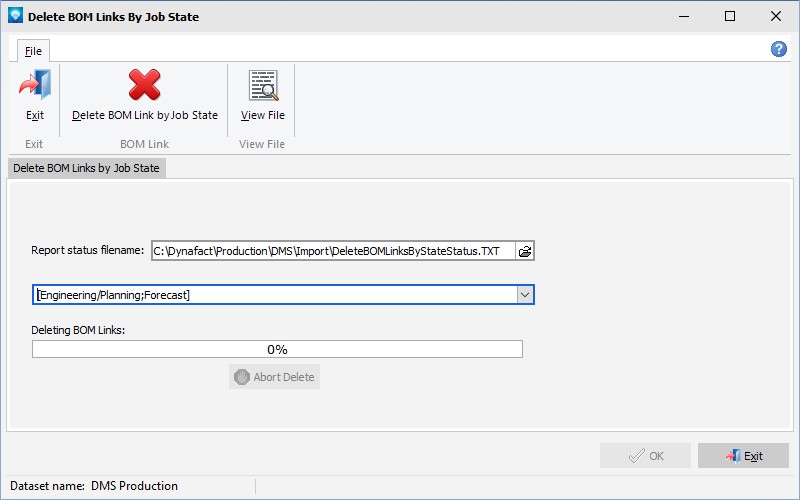
Task: Click the Abort Delete stop hand icon
Action: click(x=241, y=377)
